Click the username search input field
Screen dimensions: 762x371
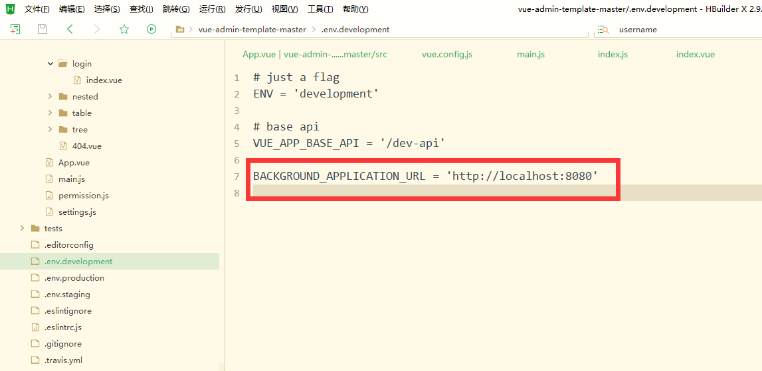(680, 30)
